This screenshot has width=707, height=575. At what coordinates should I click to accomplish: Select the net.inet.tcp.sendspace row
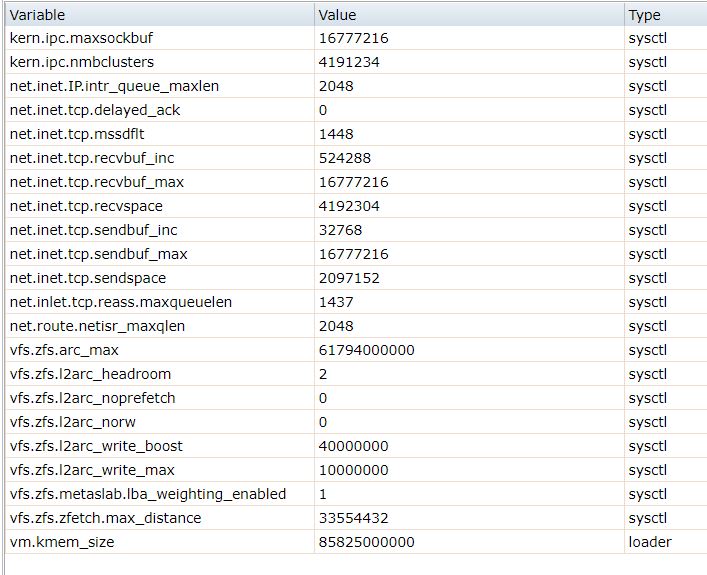click(356, 278)
